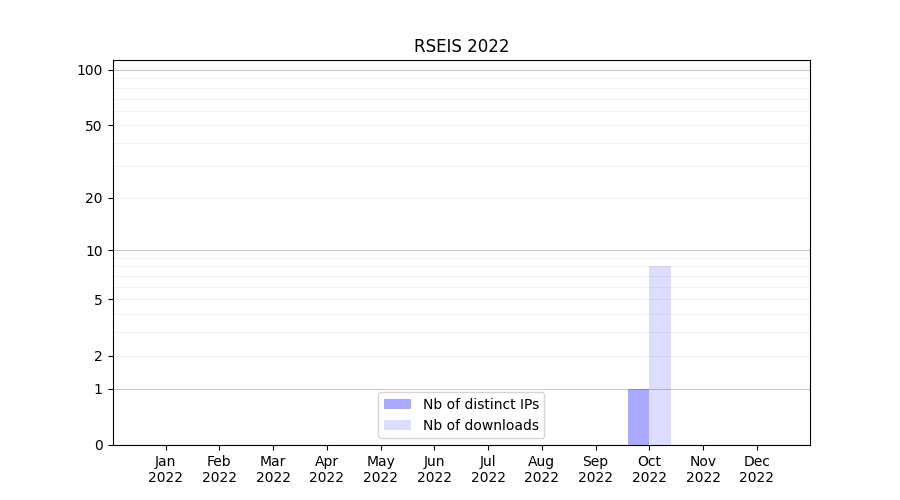Click the 'Nb of downloads' legend label
The width and height of the screenshot is (900, 500).
pos(480,425)
